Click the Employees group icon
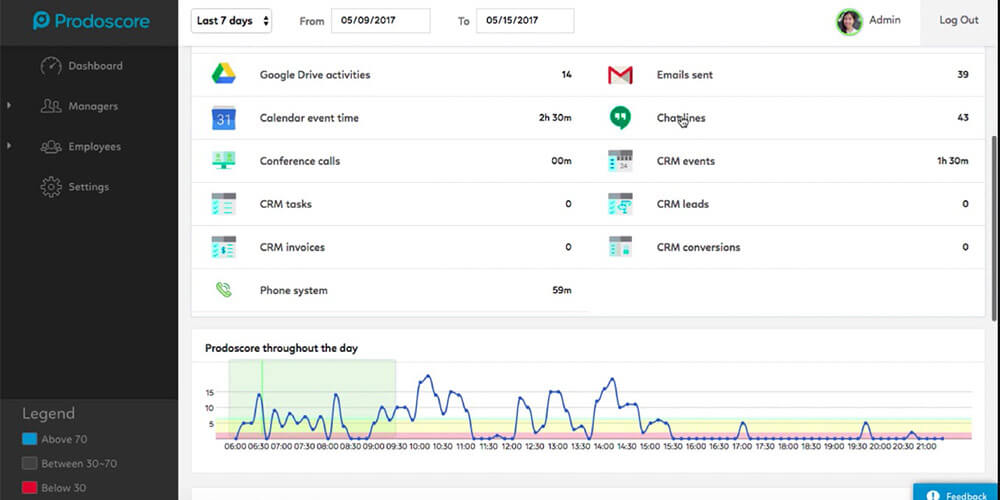The image size is (1000, 500). (x=51, y=147)
